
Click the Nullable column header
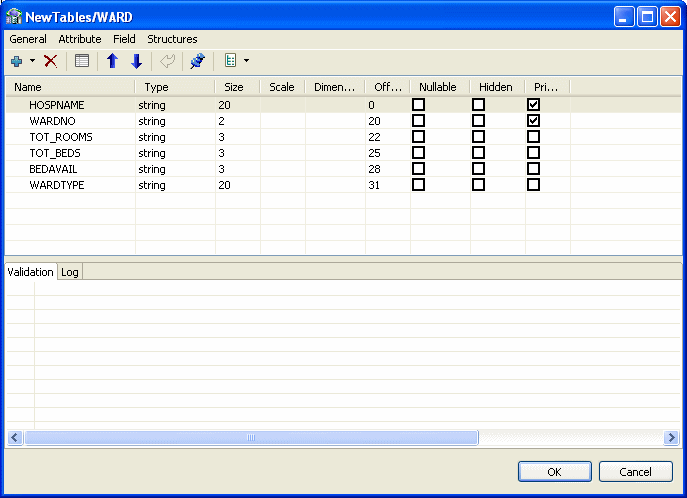tap(440, 87)
